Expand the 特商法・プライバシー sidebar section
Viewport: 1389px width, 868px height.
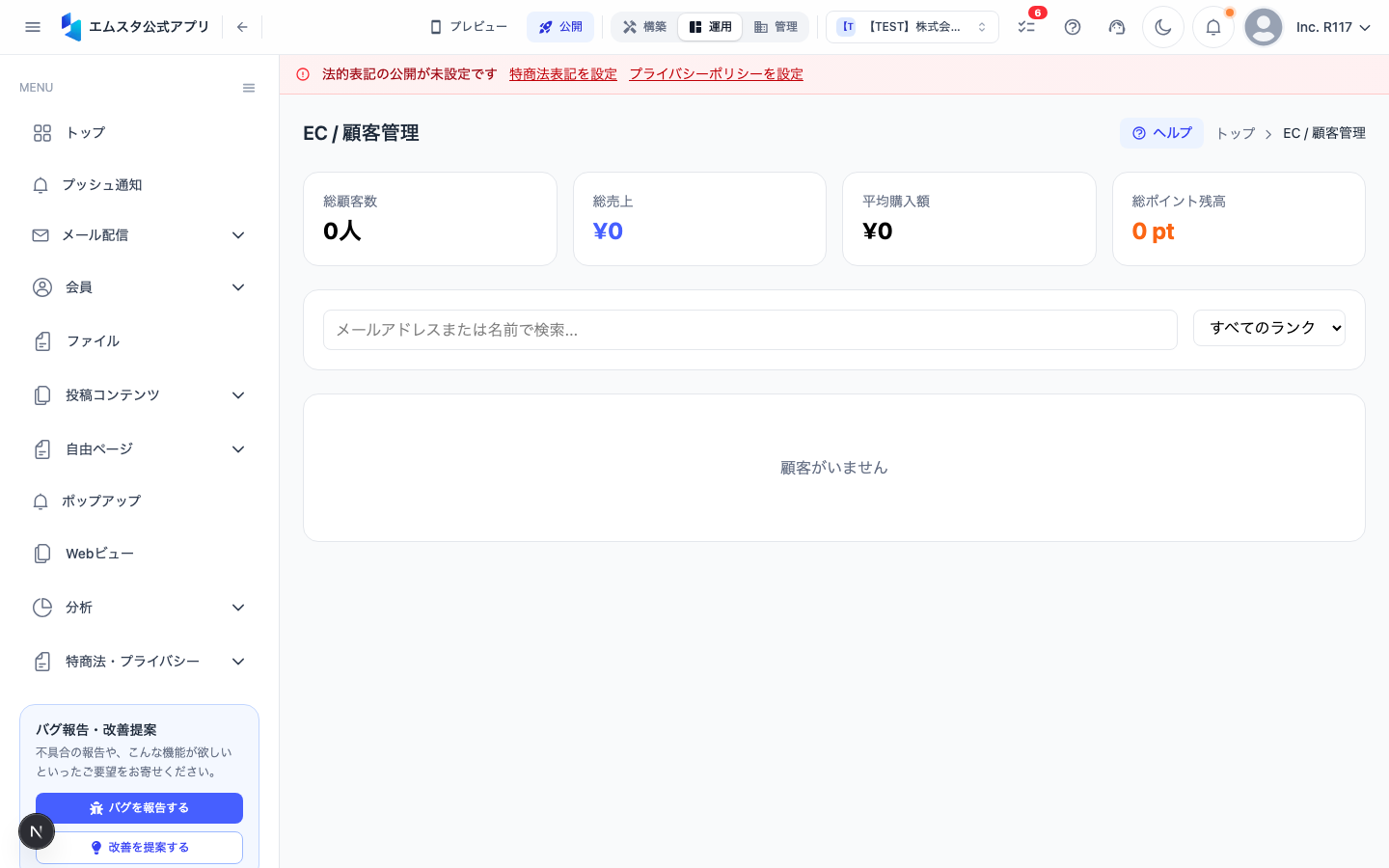tap(139, 662)
